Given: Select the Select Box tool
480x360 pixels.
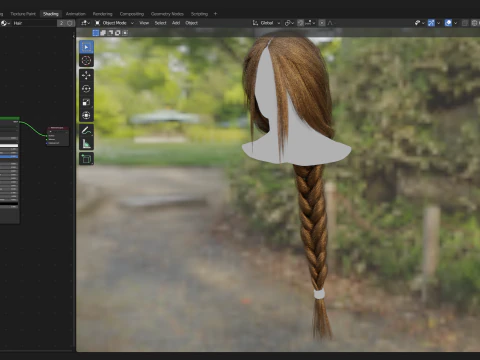Looking at the screenshot, I should (86, 47).
